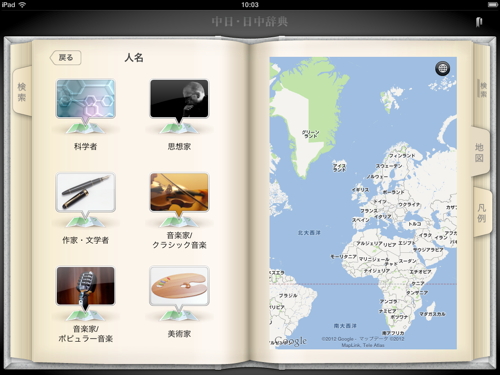The height and width of the screenshot is (375, 500).
Task: Click グリーンランド on the map
Action: (311, 134)
